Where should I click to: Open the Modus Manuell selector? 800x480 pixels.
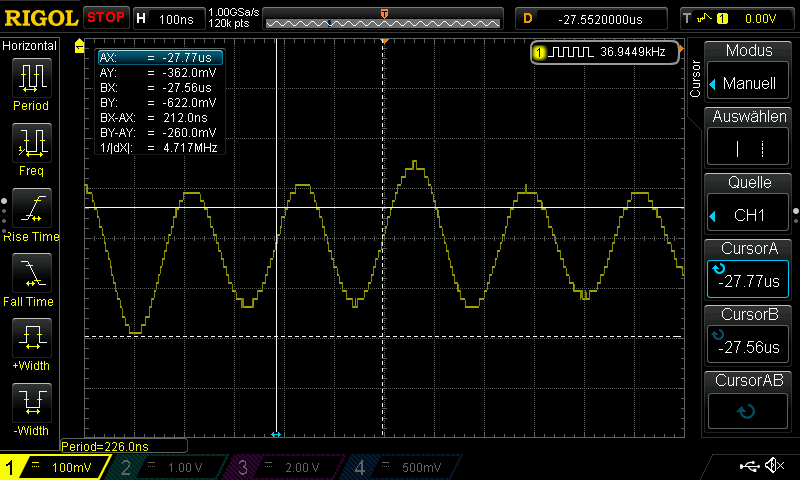pos(748,82)
